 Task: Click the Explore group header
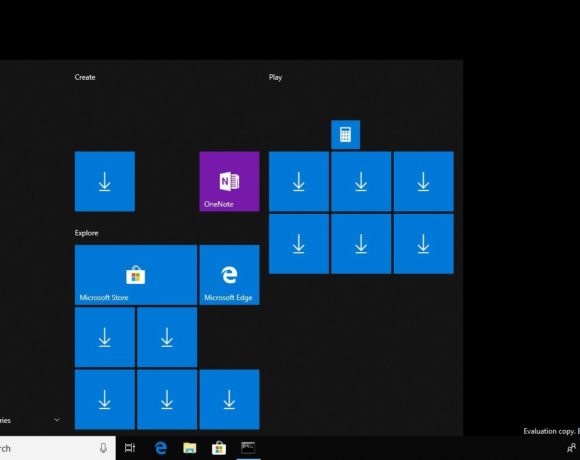coord(87,233)
